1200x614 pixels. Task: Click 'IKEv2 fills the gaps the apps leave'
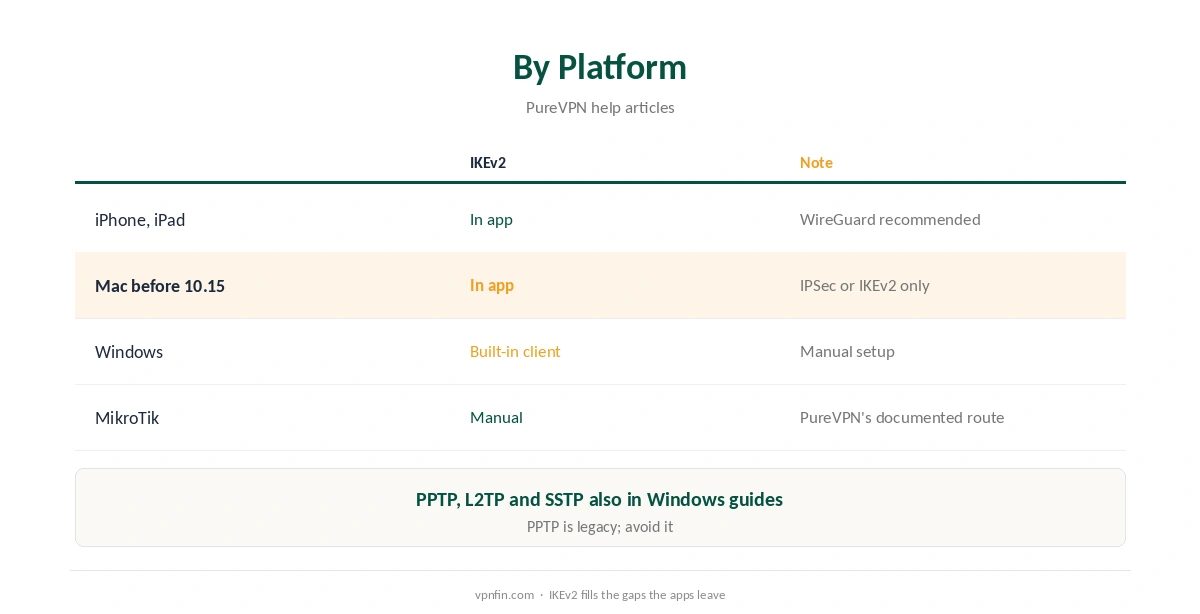point(637,595)
